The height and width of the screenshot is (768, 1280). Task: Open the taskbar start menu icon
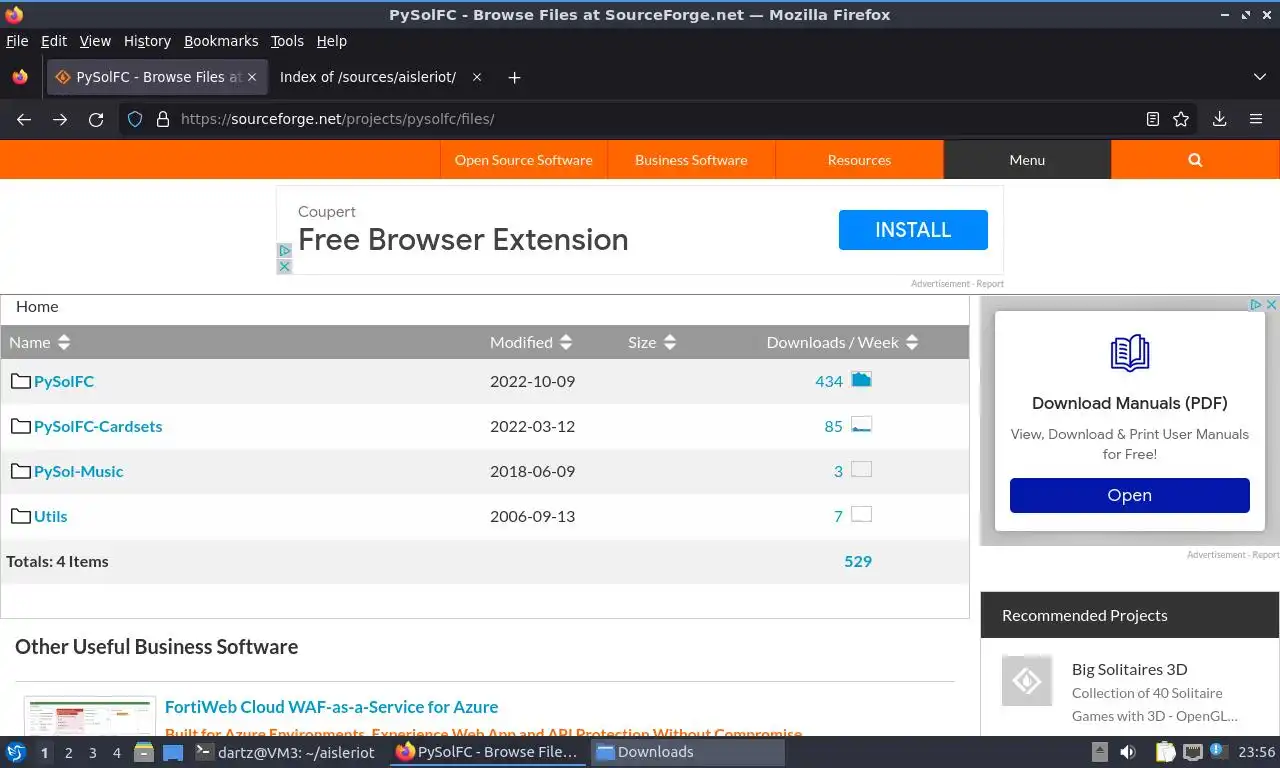pyautogui.click(x=16, y=752)
